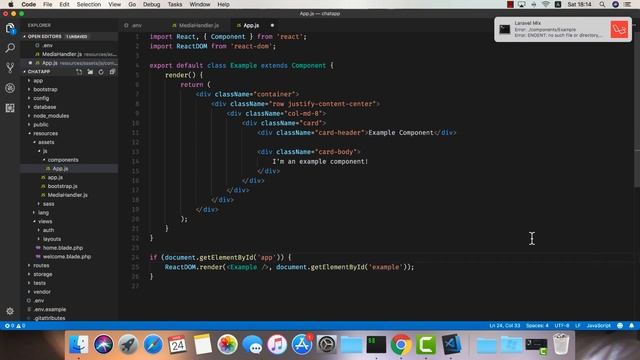
Task: Click New File icon in CHATAPP header
Action: click(x=79, y=72)
